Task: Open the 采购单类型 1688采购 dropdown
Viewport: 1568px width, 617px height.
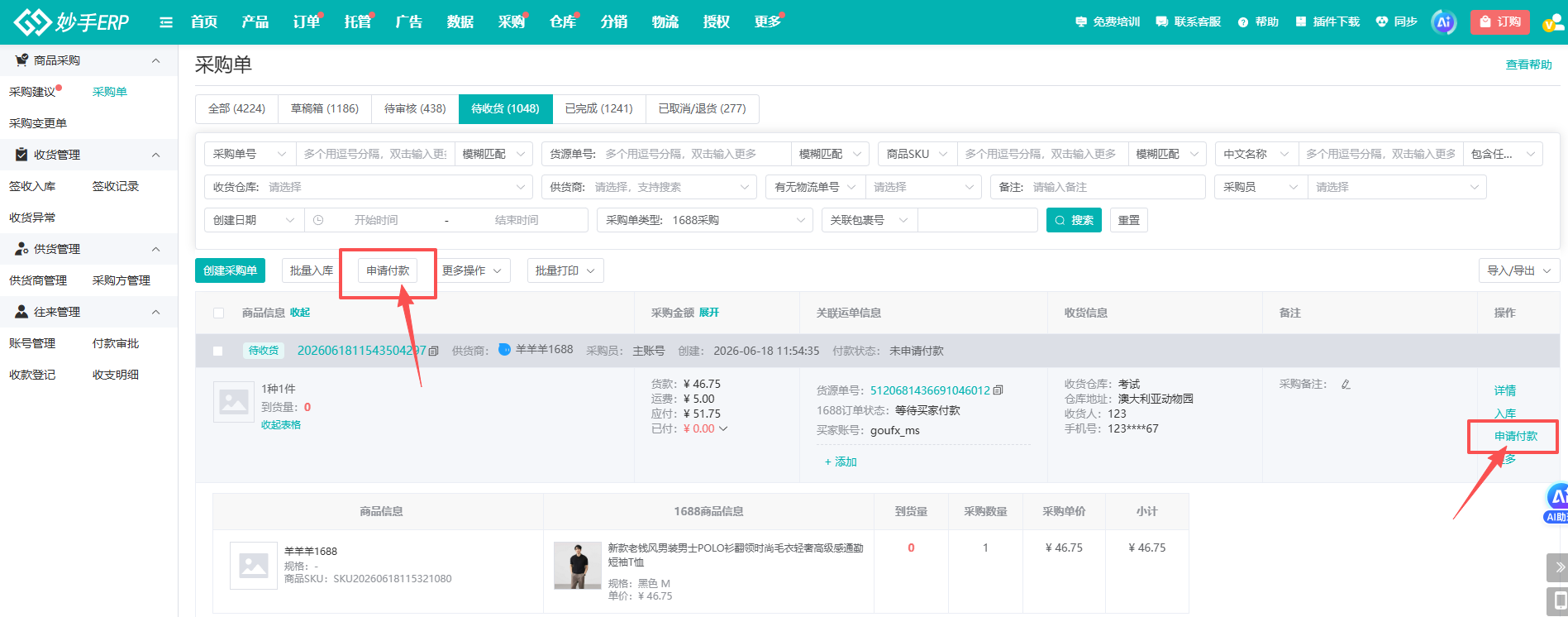Action: click(x=705, y=220)
